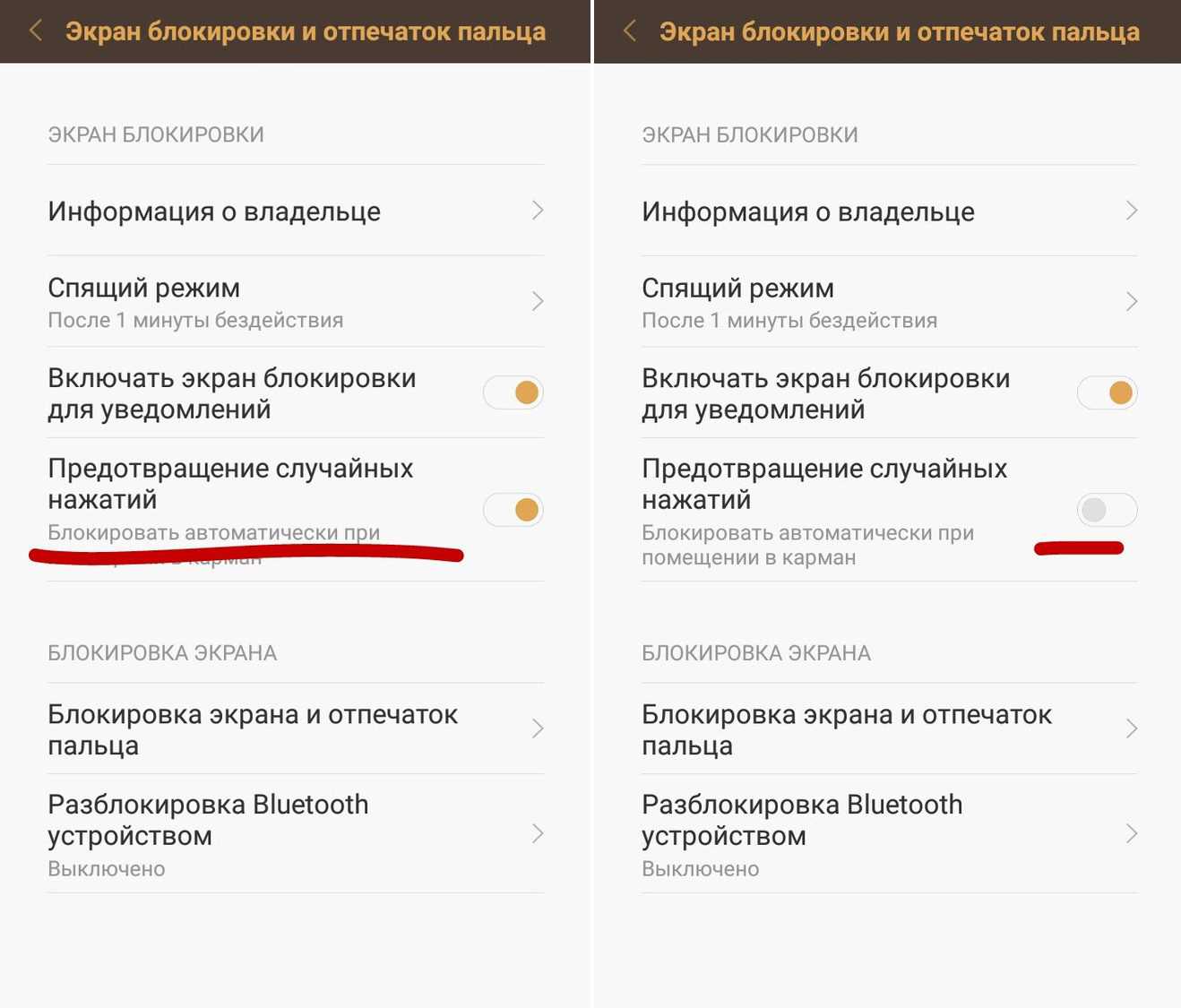Tap 'помещении в карман' description on the right screen
Image resolution: width=1181 pixels, height=1008 pixels.
point(749,557)
